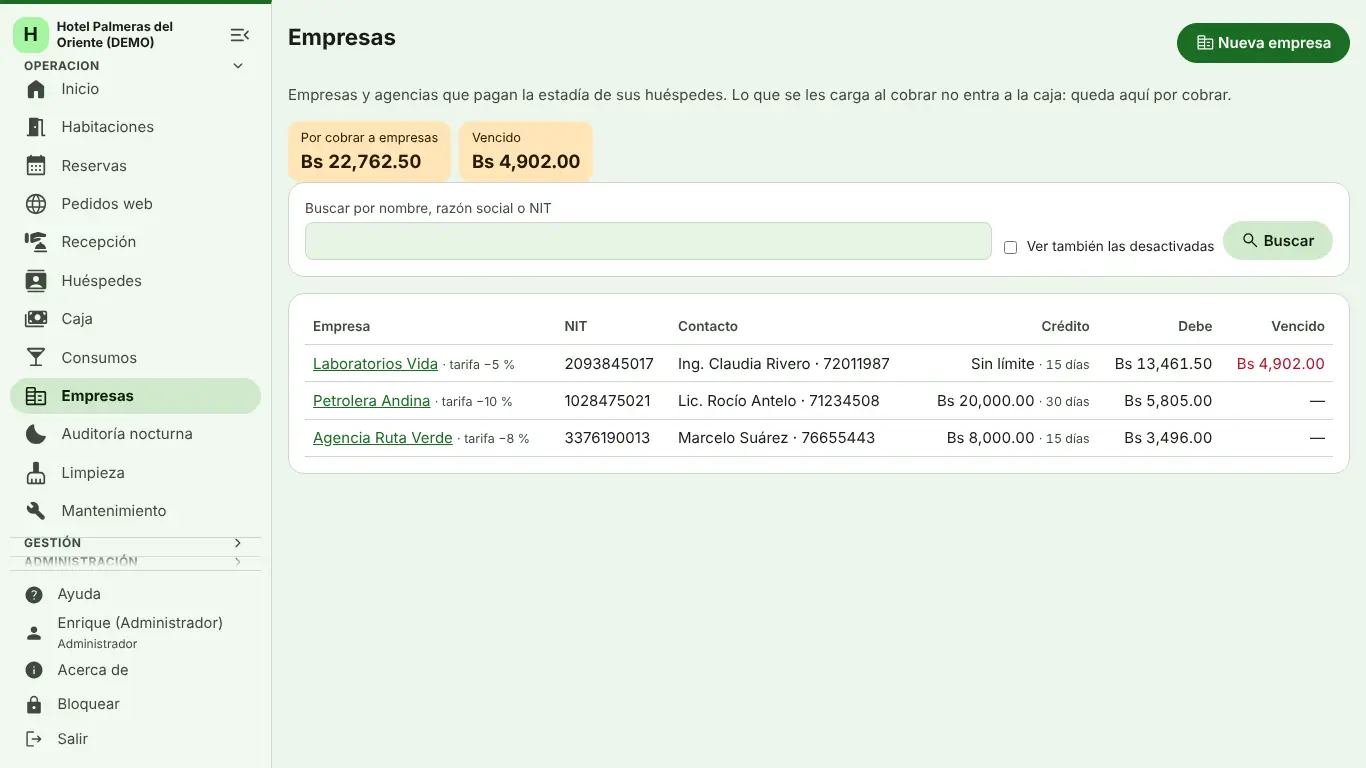Open the Empresas menu item
1366x768 pixels.
135,396
